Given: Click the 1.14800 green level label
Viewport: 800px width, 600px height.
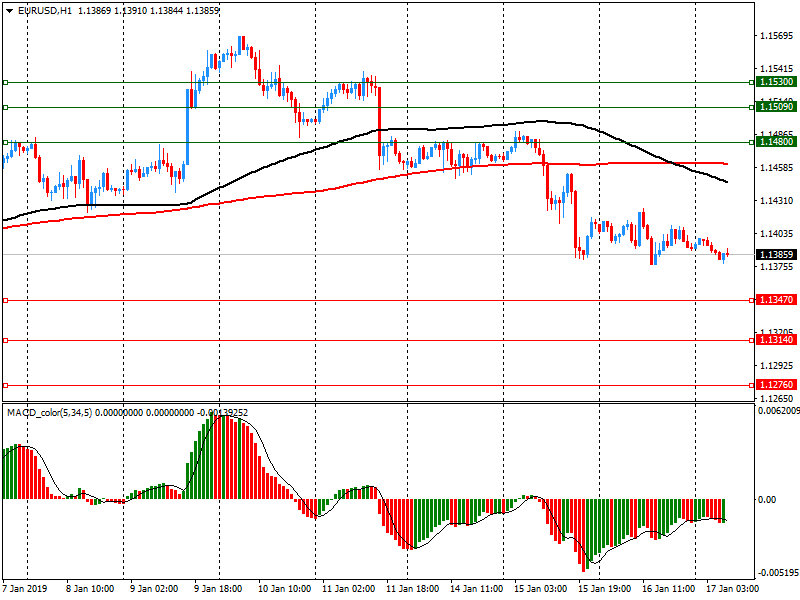Looking at the screenshot, I should 776,142.
